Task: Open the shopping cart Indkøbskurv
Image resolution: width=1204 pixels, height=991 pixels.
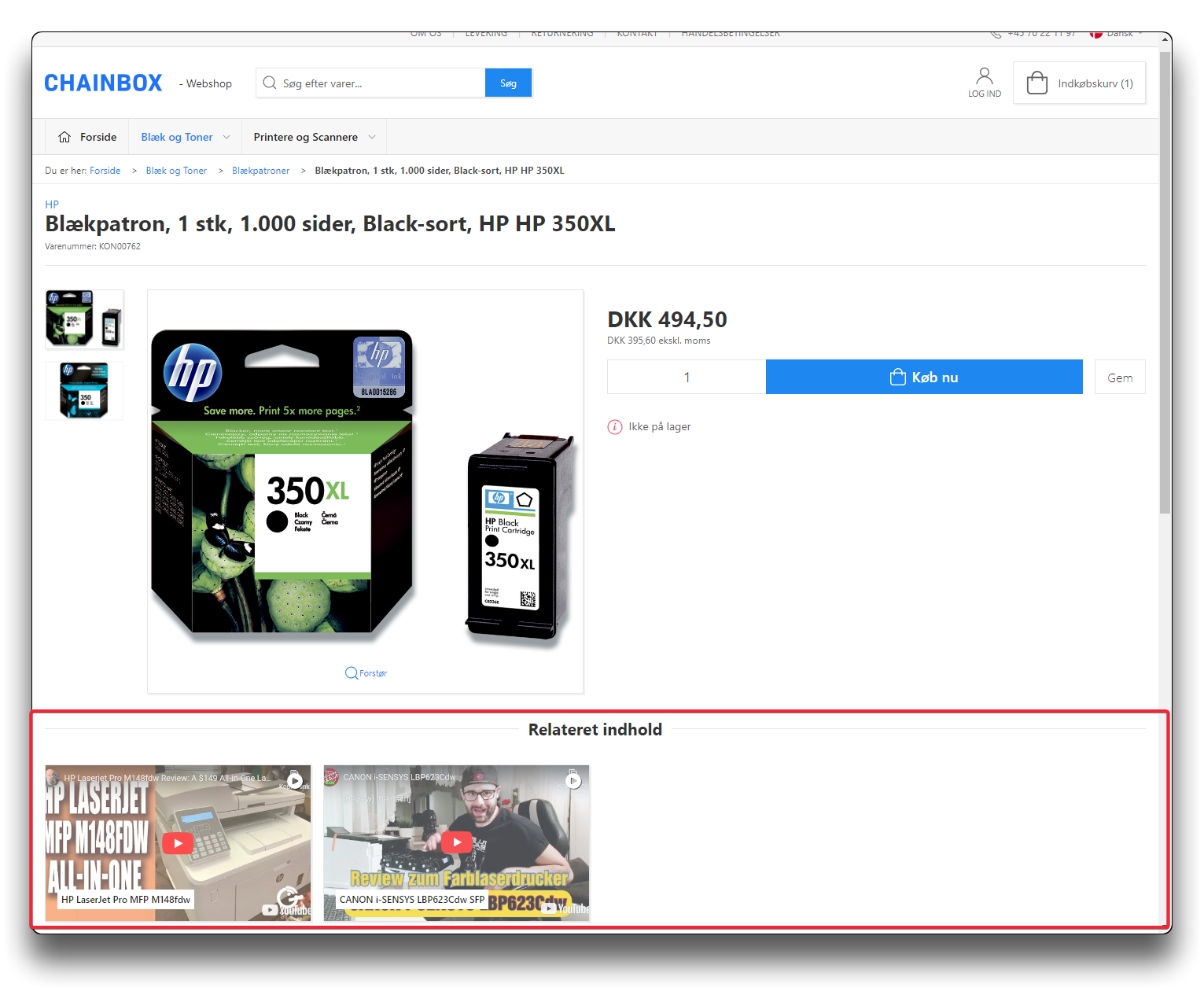Action: pos(1079,83)
